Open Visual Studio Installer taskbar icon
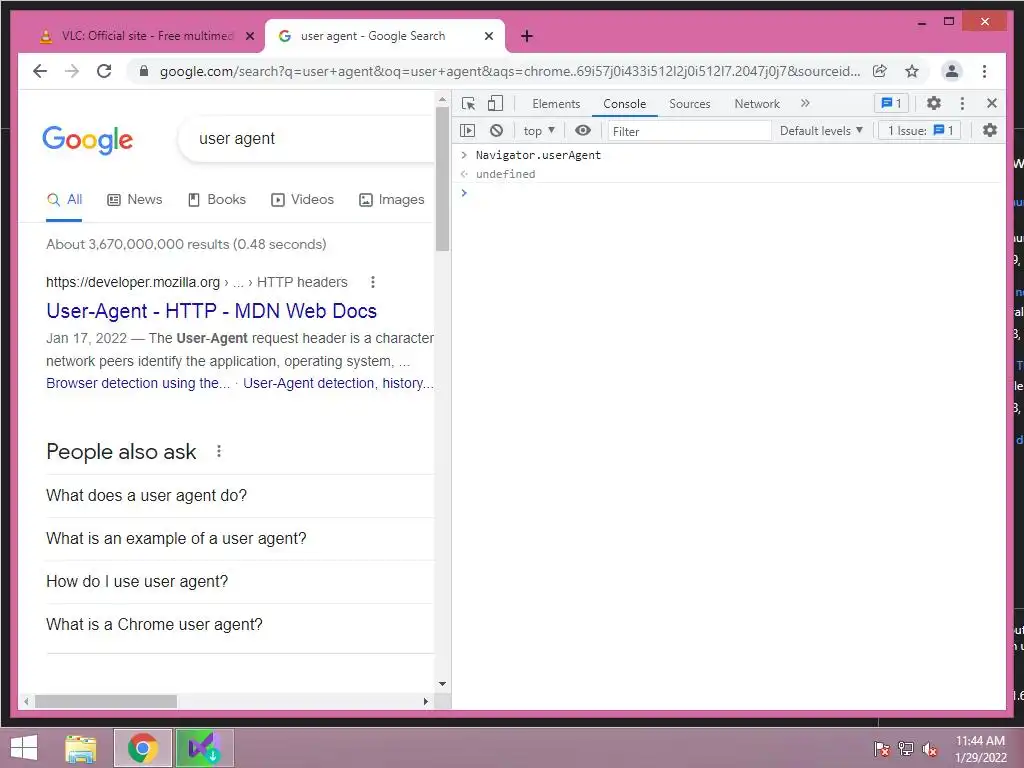 tap(204, 748)
